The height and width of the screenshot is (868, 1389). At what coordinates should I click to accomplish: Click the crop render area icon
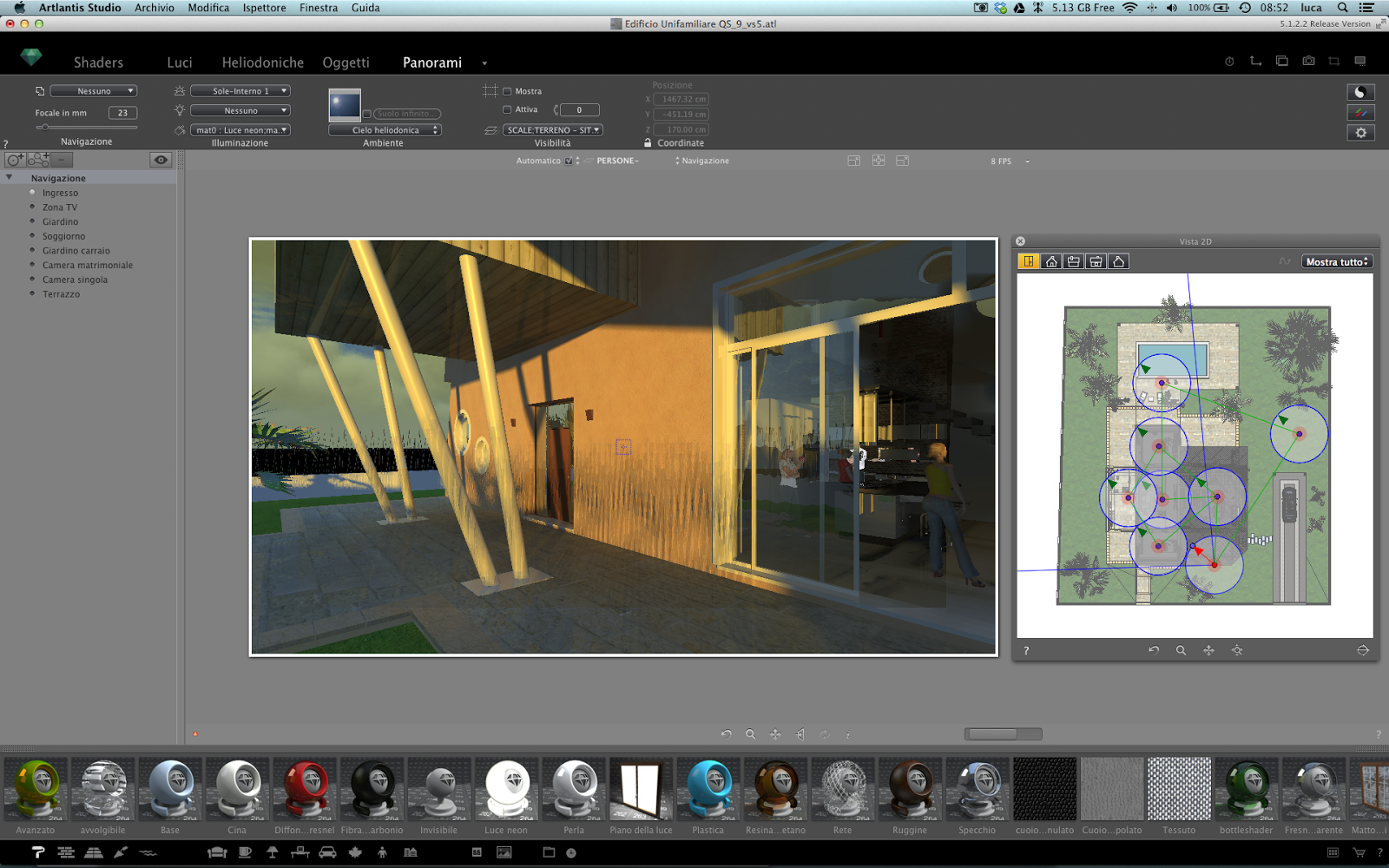point(1333,61)
